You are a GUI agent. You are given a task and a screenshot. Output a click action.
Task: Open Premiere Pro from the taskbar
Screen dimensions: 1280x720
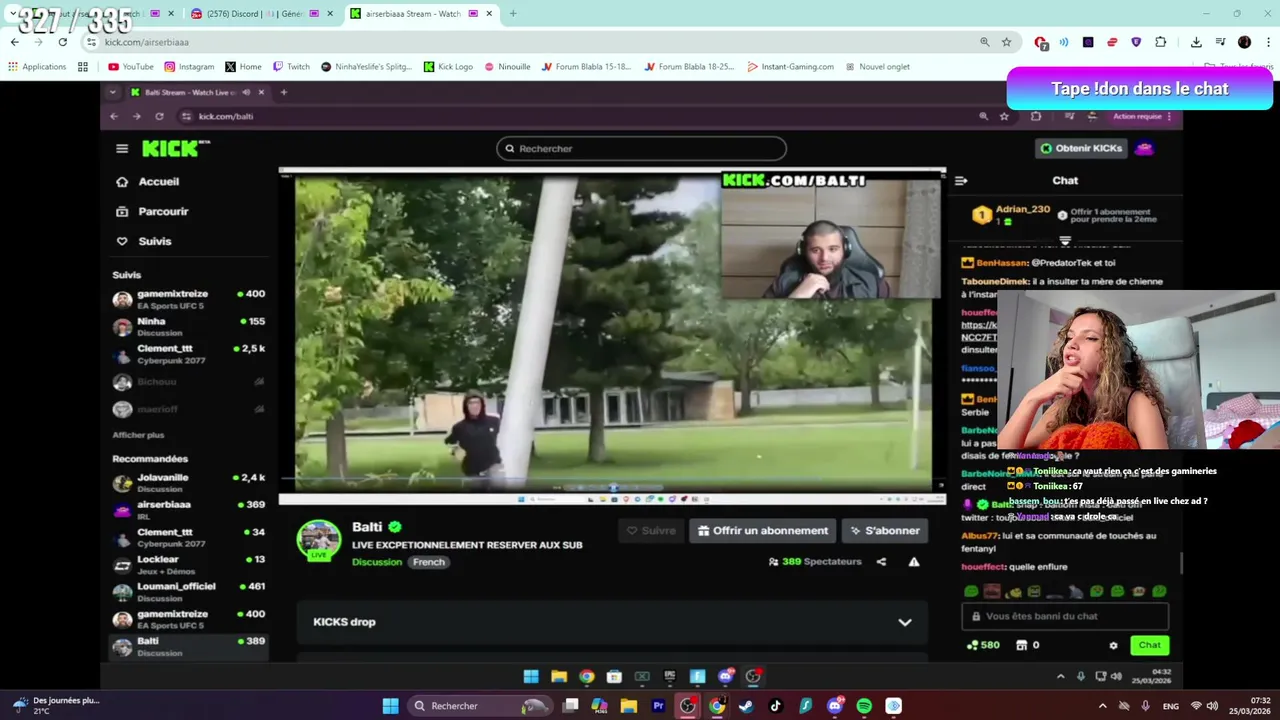(x=658, y=706)
